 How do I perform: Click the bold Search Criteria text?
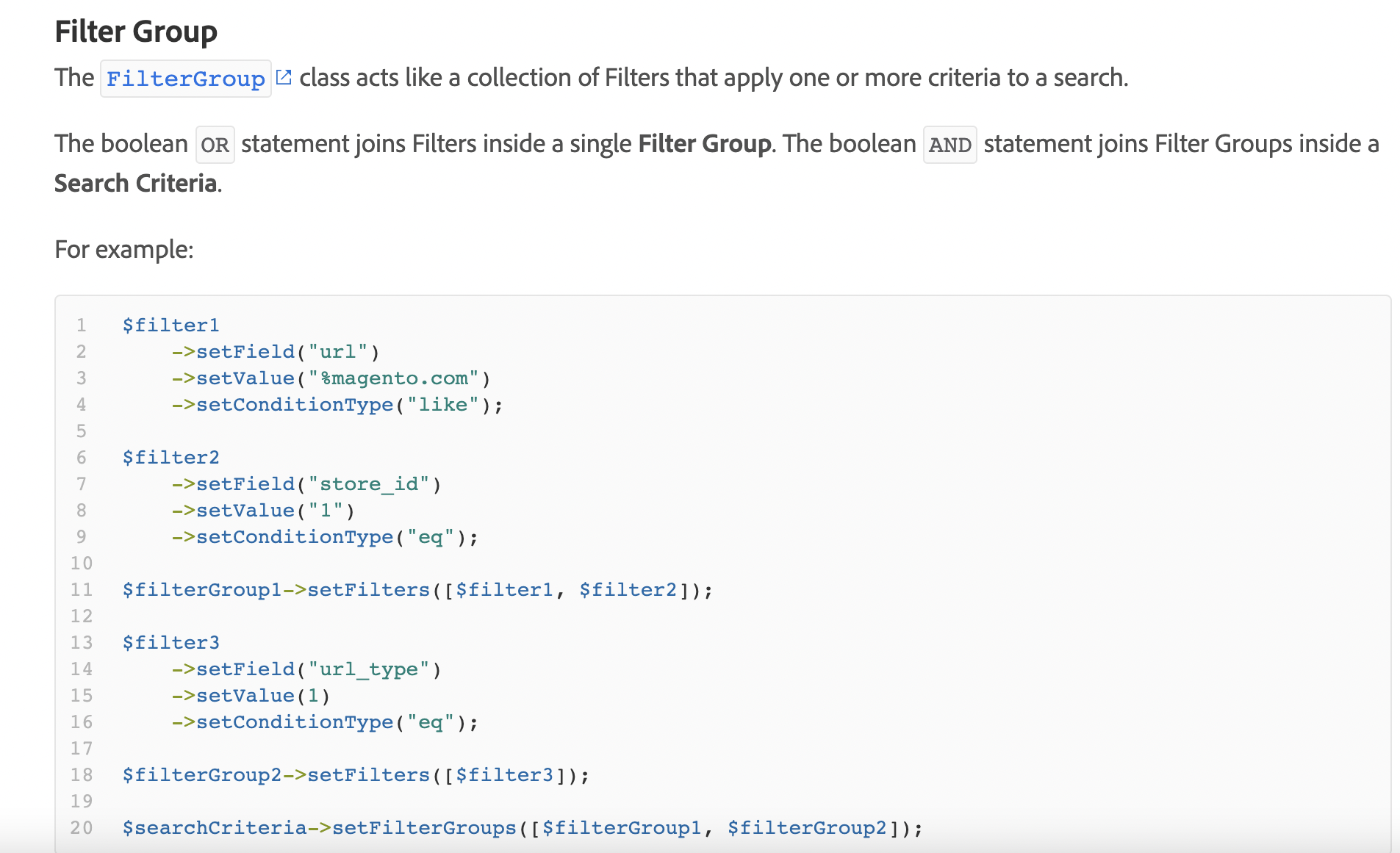click(136, 182)
